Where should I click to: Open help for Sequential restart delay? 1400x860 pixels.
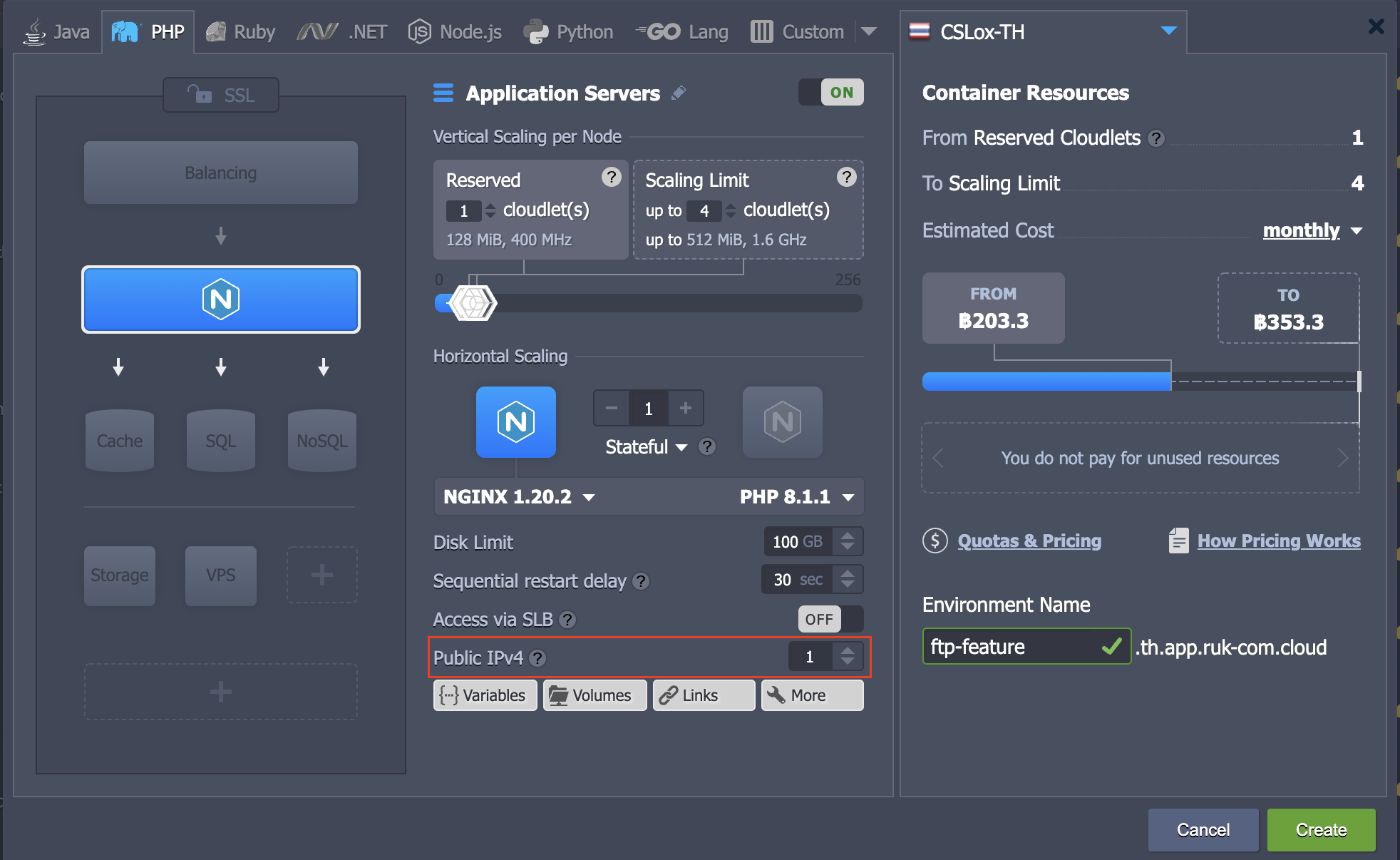[641, 581]
